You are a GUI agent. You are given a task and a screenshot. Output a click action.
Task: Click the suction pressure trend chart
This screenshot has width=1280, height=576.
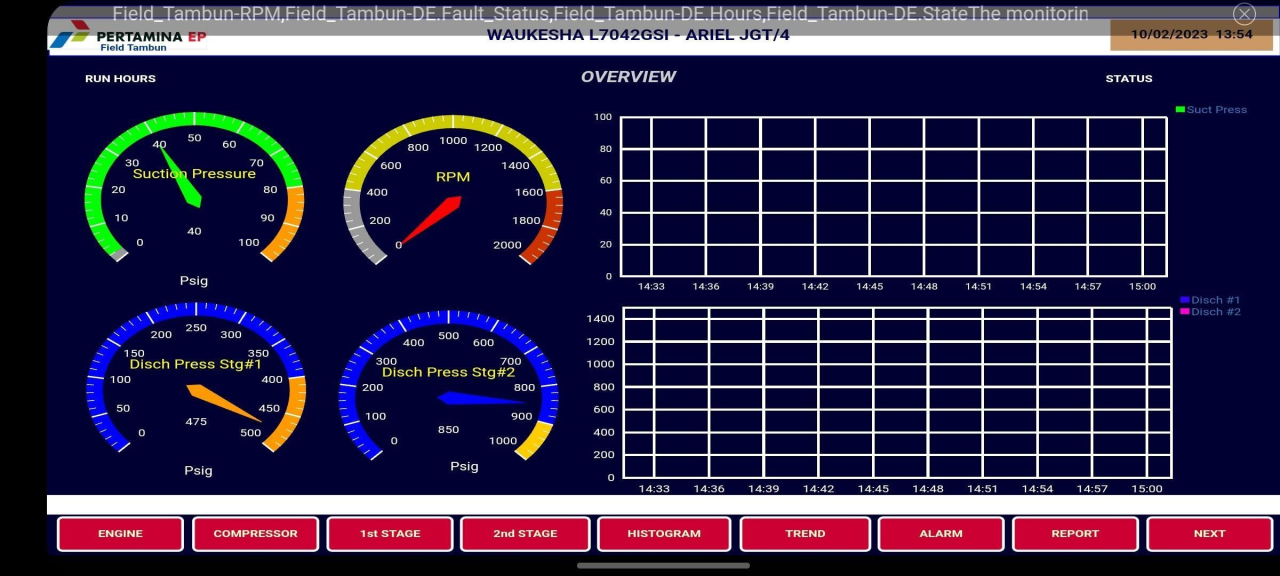click(893, 196)
